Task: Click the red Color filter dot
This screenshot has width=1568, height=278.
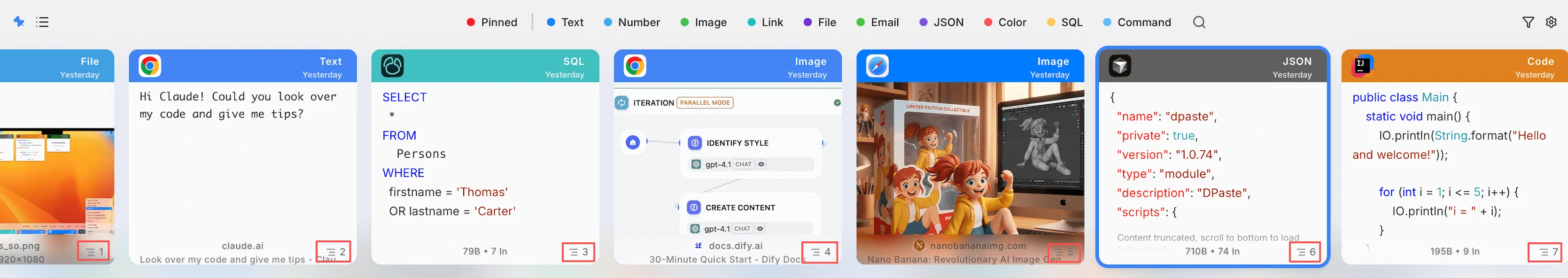Action: tap(988, 23)
